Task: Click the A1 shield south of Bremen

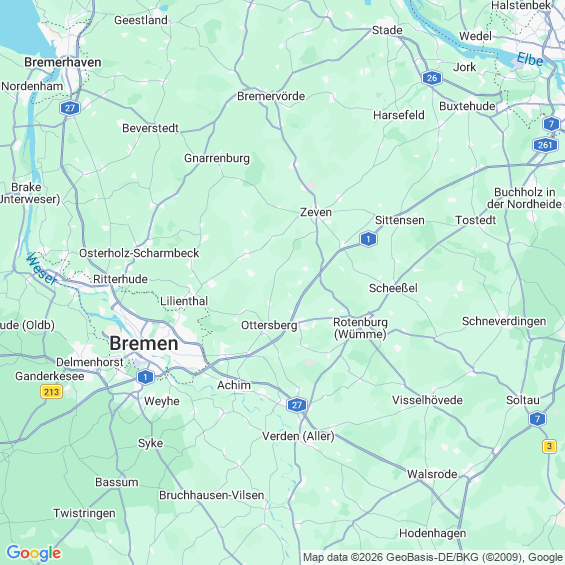Action: (x=145, y=377)
